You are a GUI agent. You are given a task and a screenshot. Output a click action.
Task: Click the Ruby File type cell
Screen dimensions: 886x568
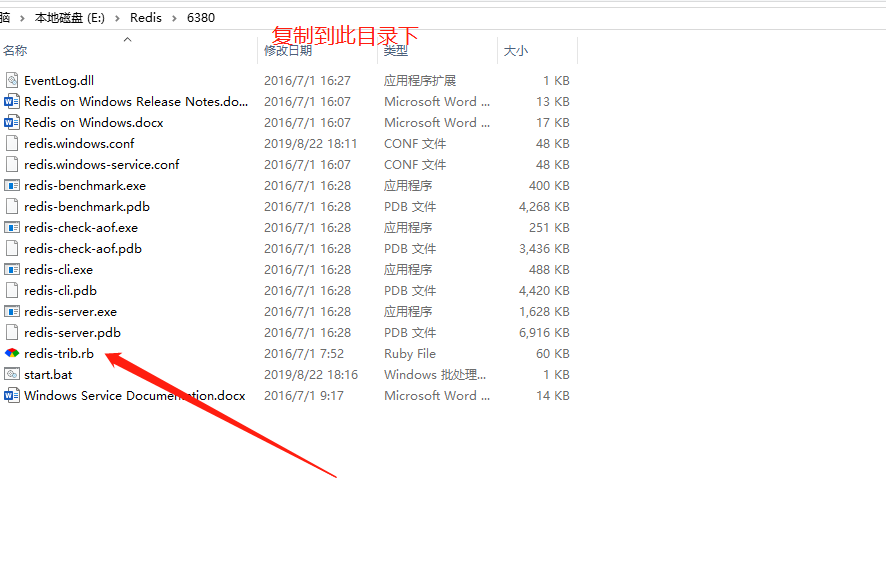410,353
